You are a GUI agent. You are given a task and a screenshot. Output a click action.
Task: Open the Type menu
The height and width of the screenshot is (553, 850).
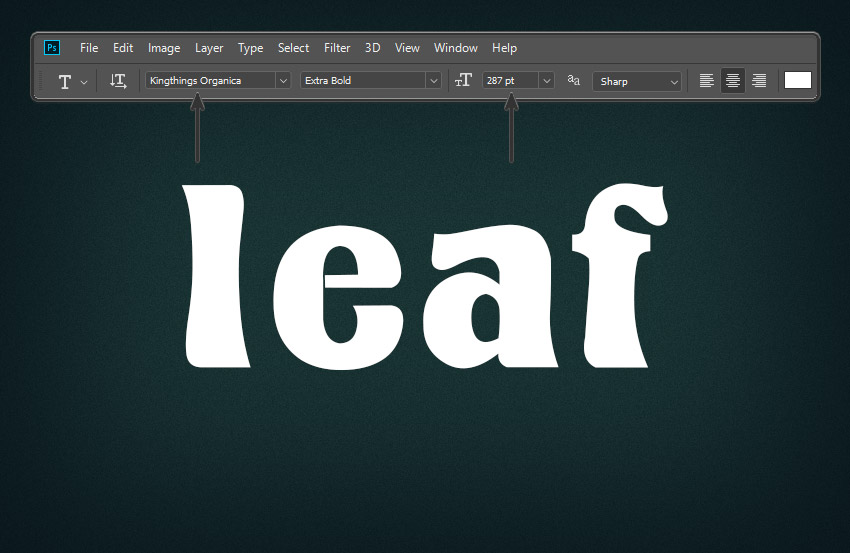pyautogui.click(x=250, y=48)
